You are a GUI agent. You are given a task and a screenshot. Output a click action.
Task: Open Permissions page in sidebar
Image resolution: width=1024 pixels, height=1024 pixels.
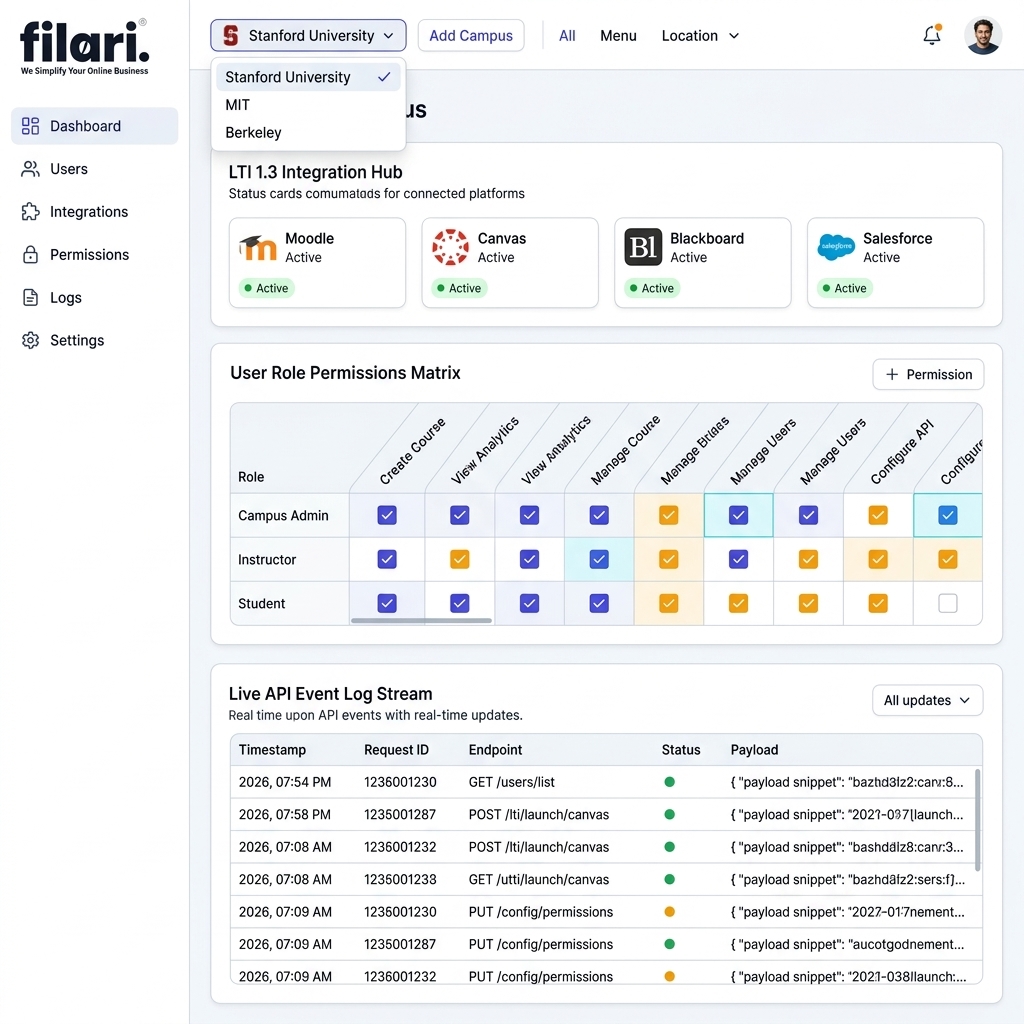(x=95, y=255)
